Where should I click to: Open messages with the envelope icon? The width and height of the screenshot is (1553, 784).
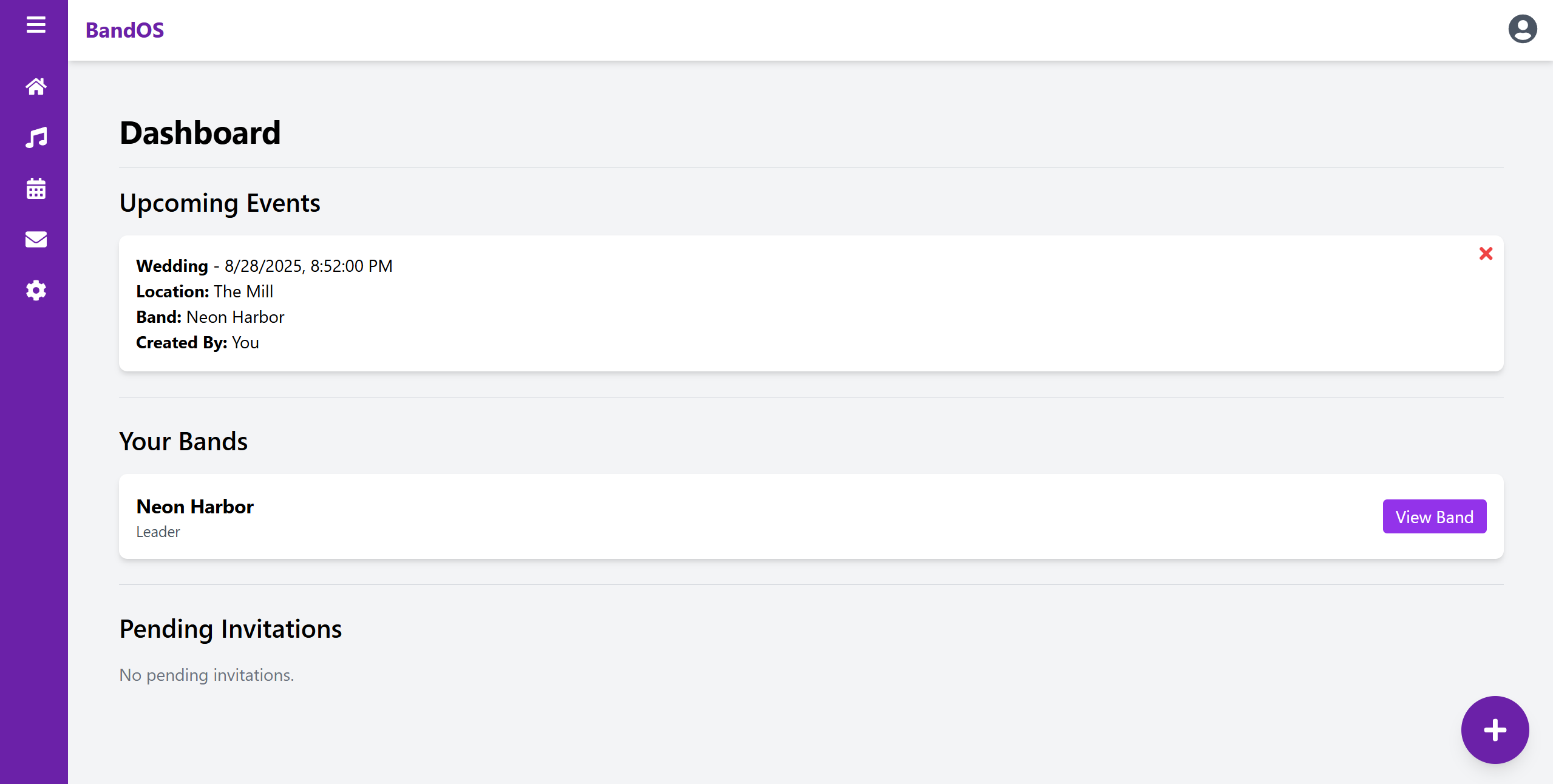36,240
